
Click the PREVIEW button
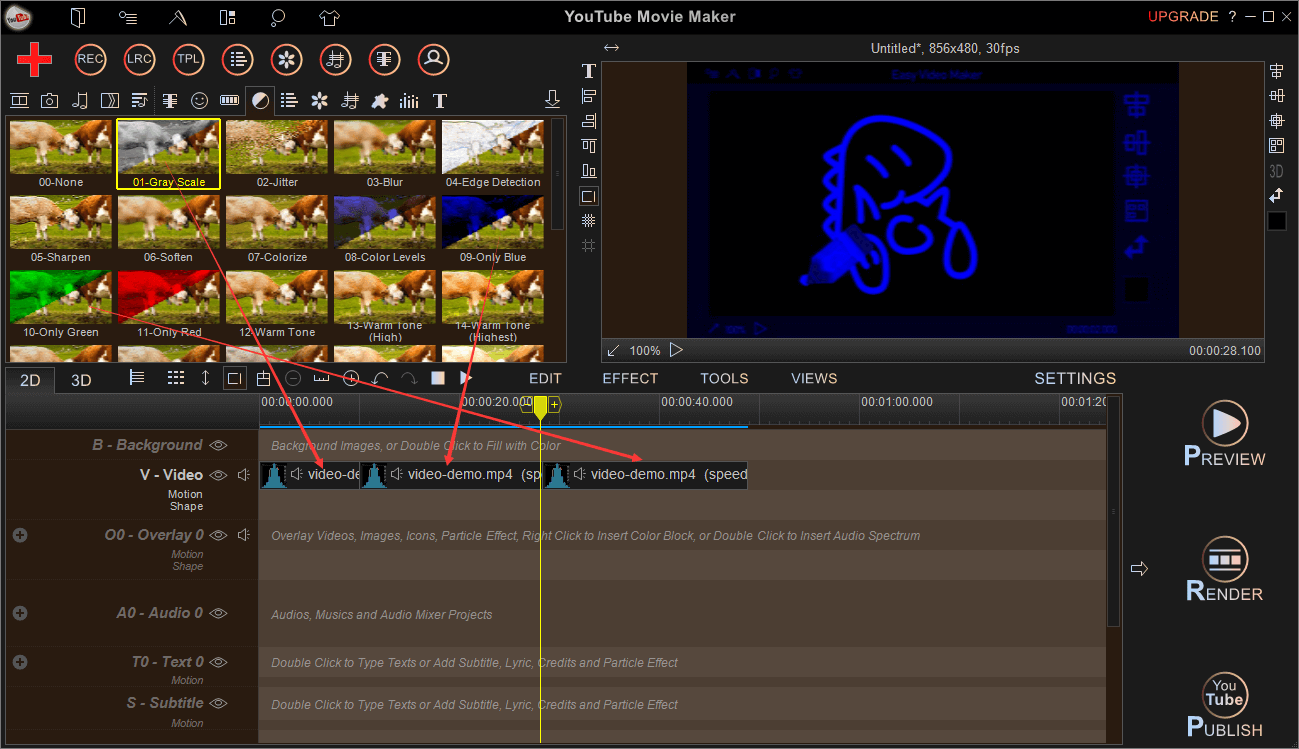tap(1225, 433)
